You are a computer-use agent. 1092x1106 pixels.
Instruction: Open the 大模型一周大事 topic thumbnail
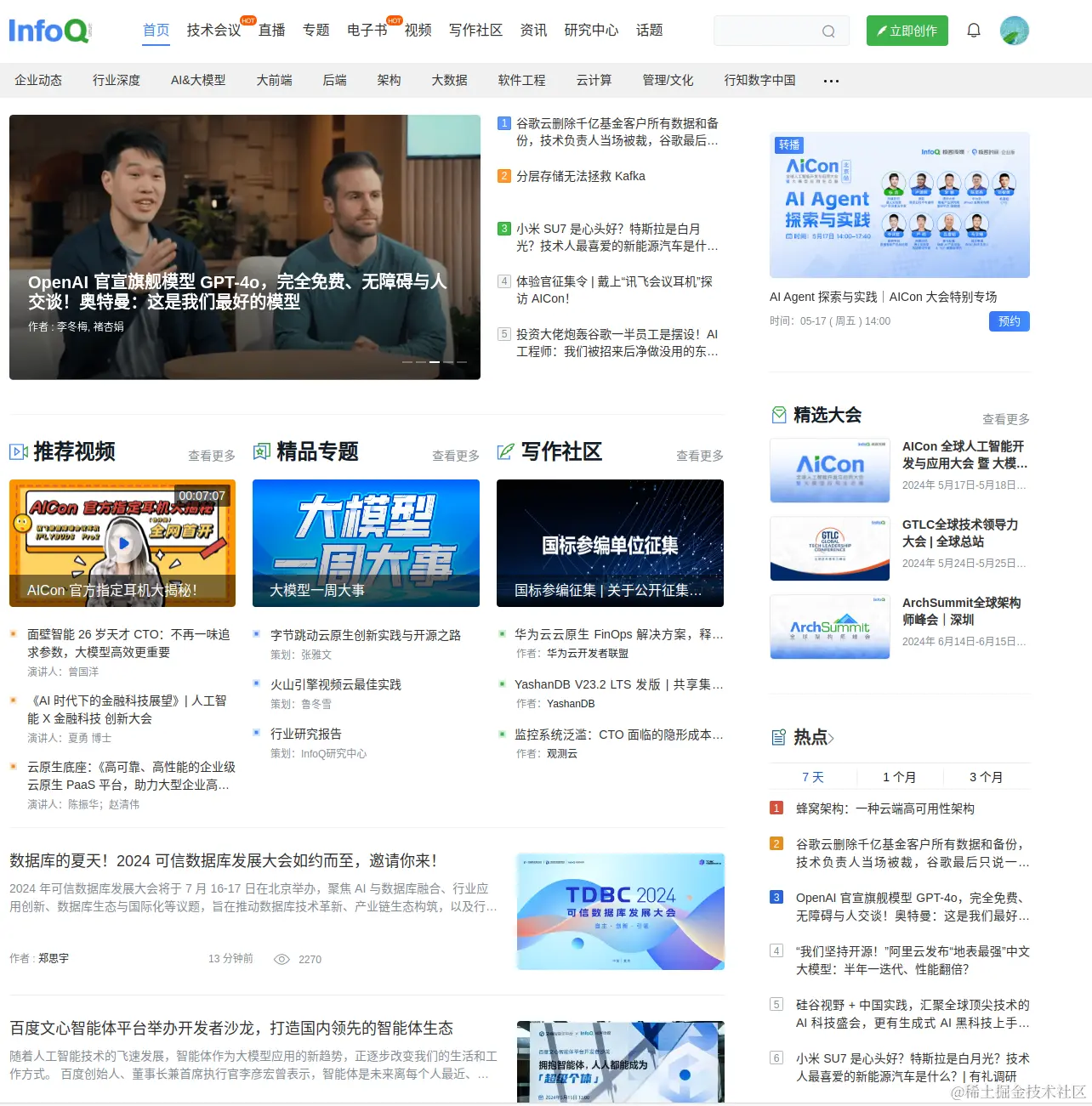pyautogui.click(x=366, y=543)
